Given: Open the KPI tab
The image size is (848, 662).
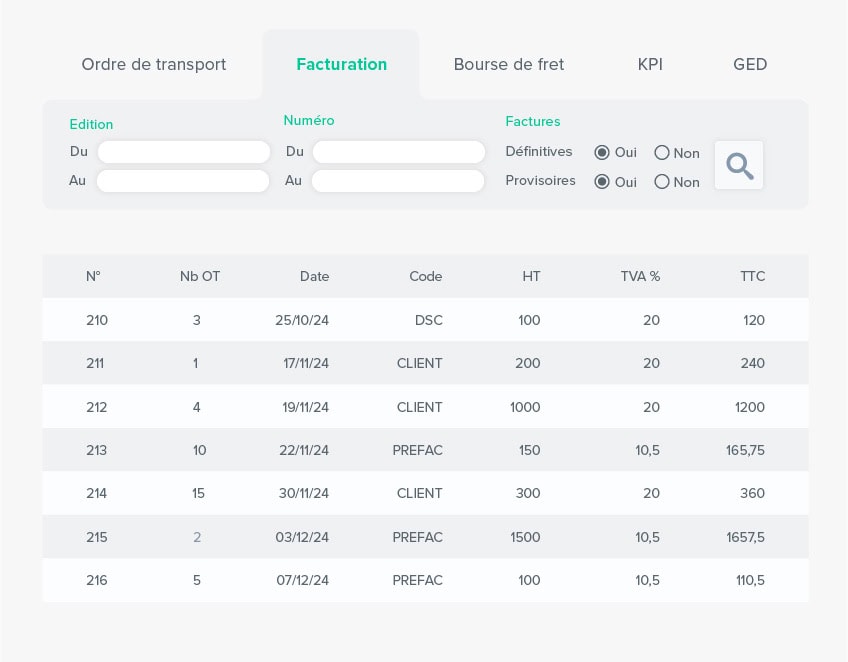Looking at the screenshot, I should pyautogui.click(x=650, y=64).
